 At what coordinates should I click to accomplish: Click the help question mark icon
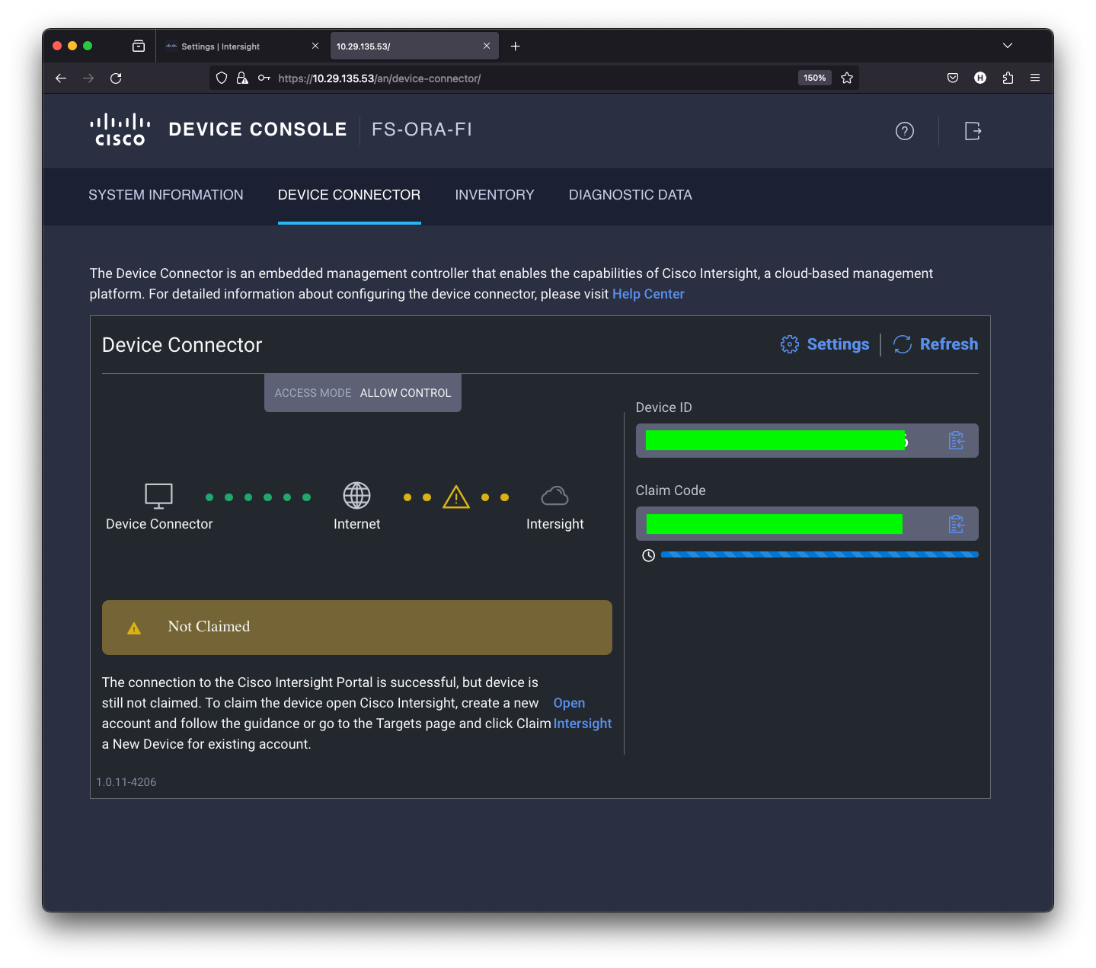coord(904,131)
